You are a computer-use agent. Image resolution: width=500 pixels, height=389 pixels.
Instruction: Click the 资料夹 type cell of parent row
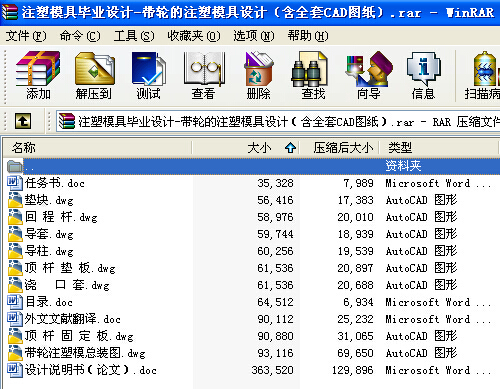(x=403, y=166)
